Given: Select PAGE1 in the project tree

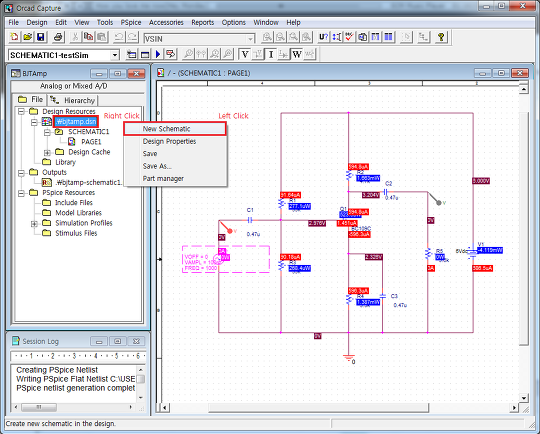Looking at the screenshot, I should click(x=91, y=142).
